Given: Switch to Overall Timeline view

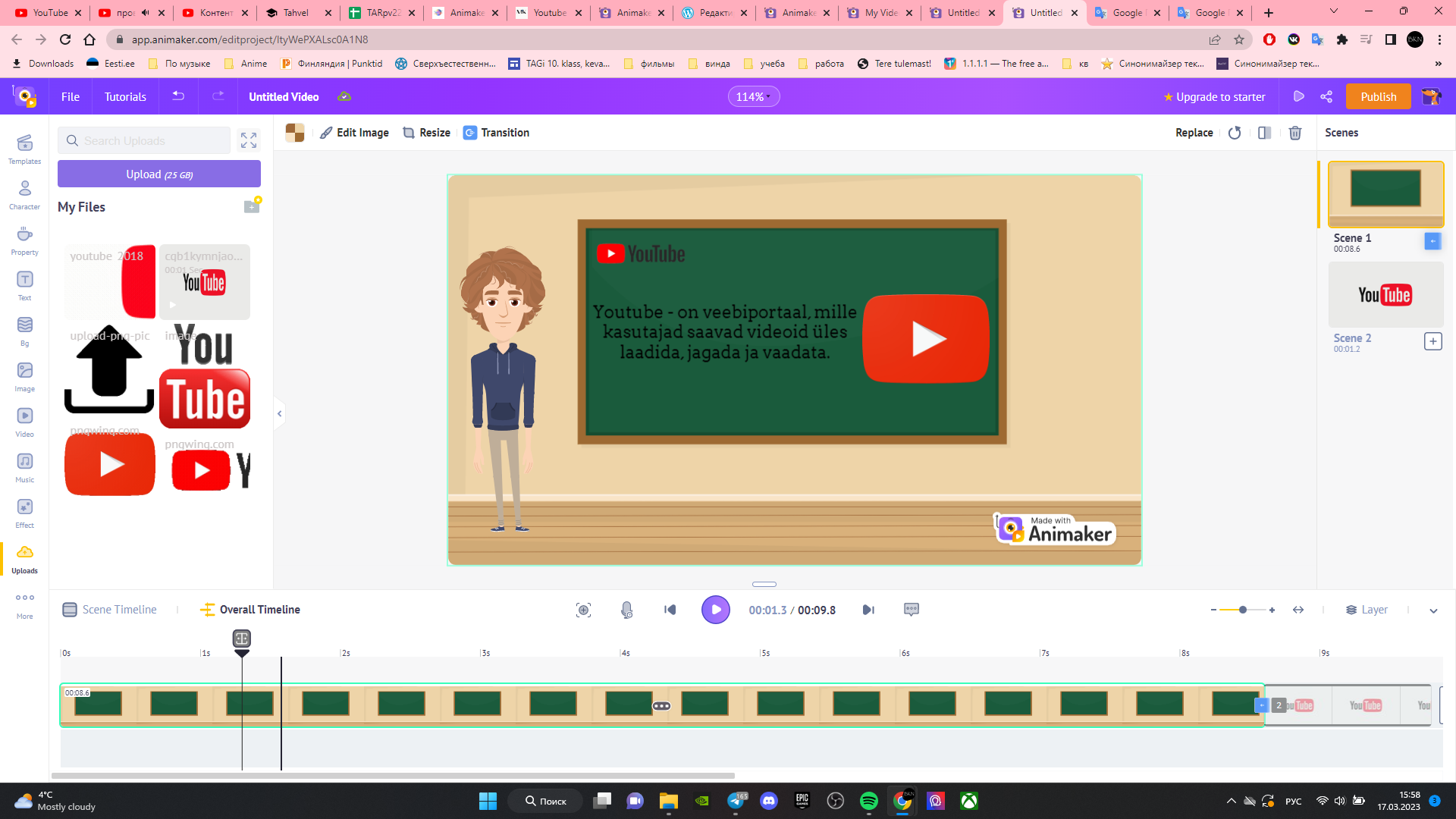Looking at the screenshot, I should (250, 610).
